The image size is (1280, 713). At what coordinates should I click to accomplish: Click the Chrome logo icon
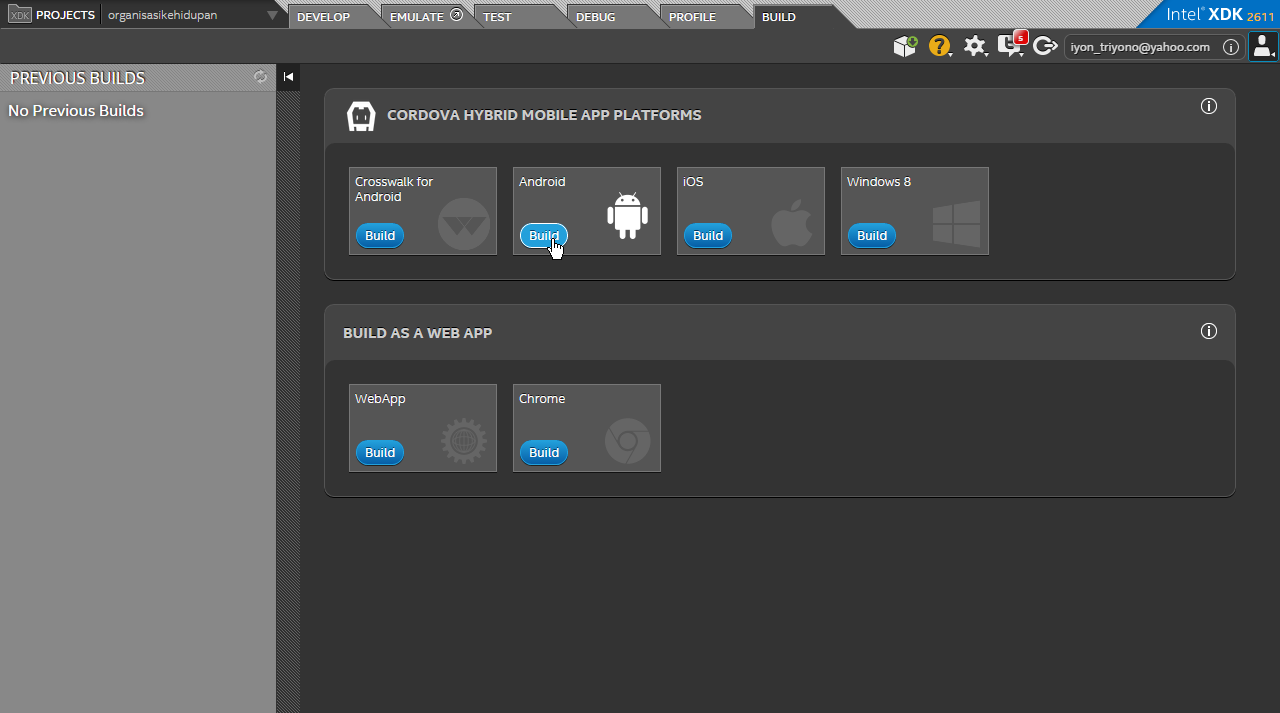[628, 441]
